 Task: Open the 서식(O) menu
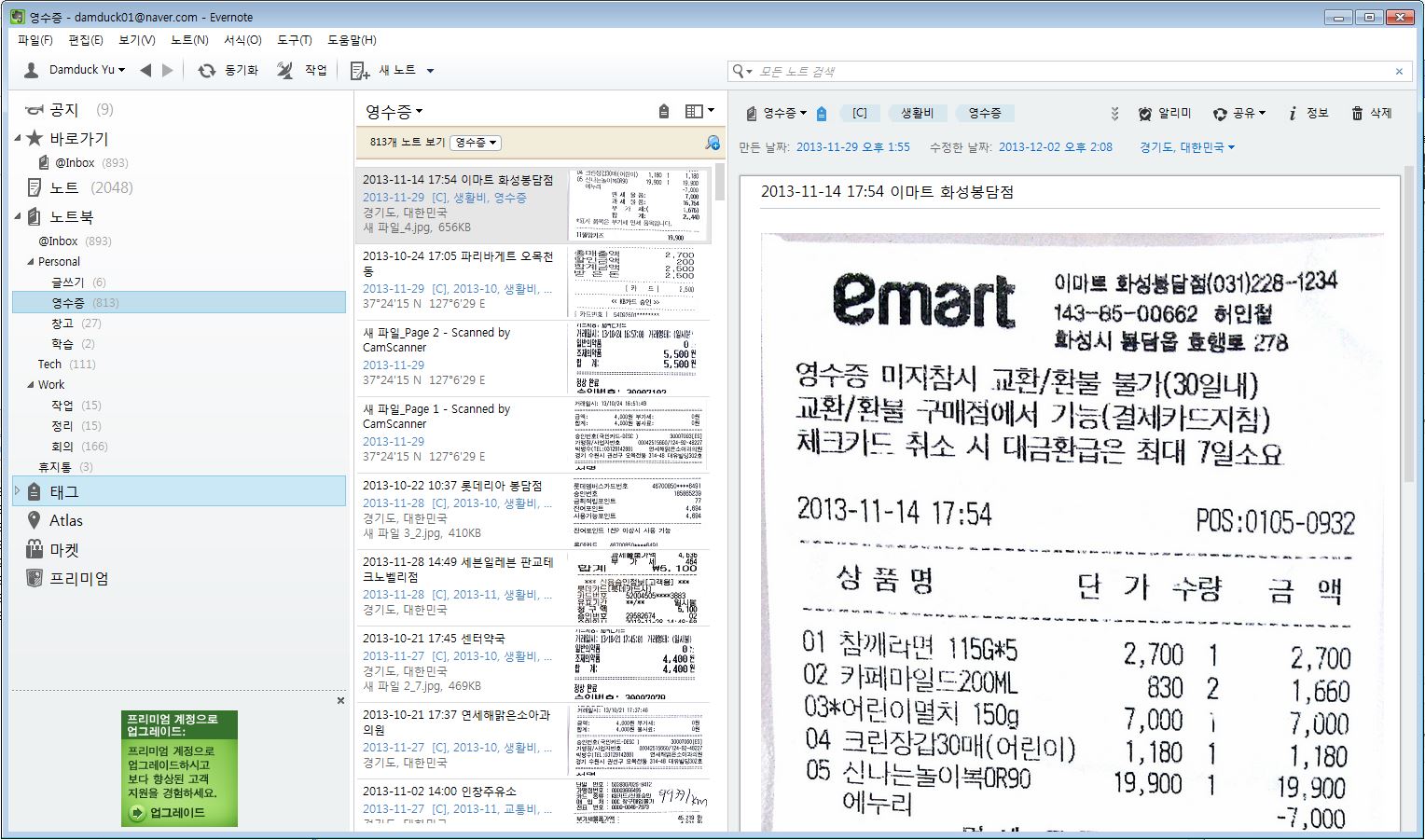(x=242, y=40)
